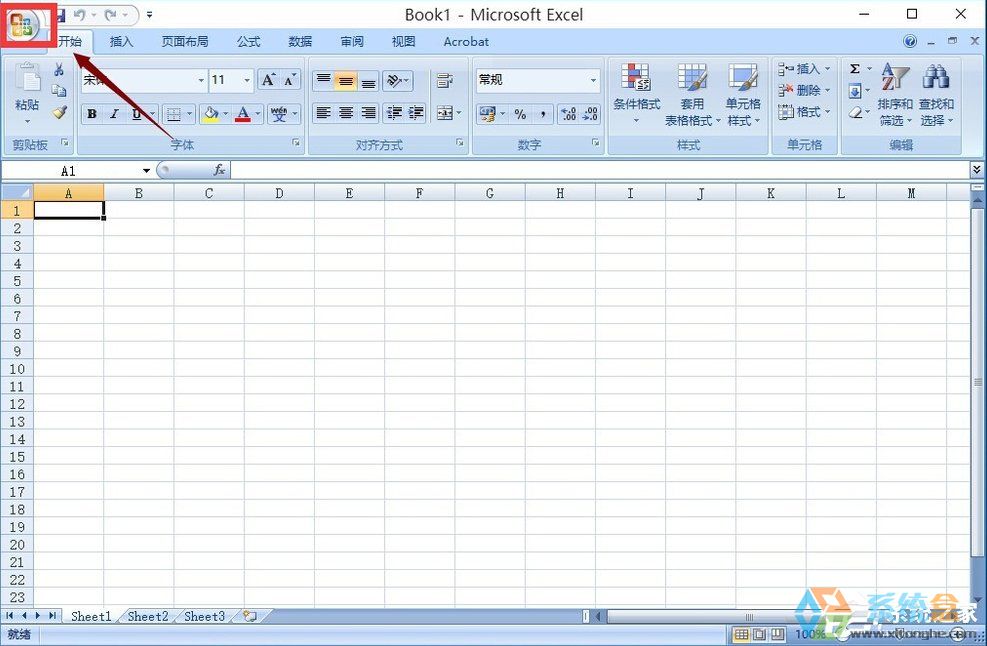The width and height of the screenshot is (987, 646).
Task: Open the 宋体 font name dropdown
Action: (199, 80)
